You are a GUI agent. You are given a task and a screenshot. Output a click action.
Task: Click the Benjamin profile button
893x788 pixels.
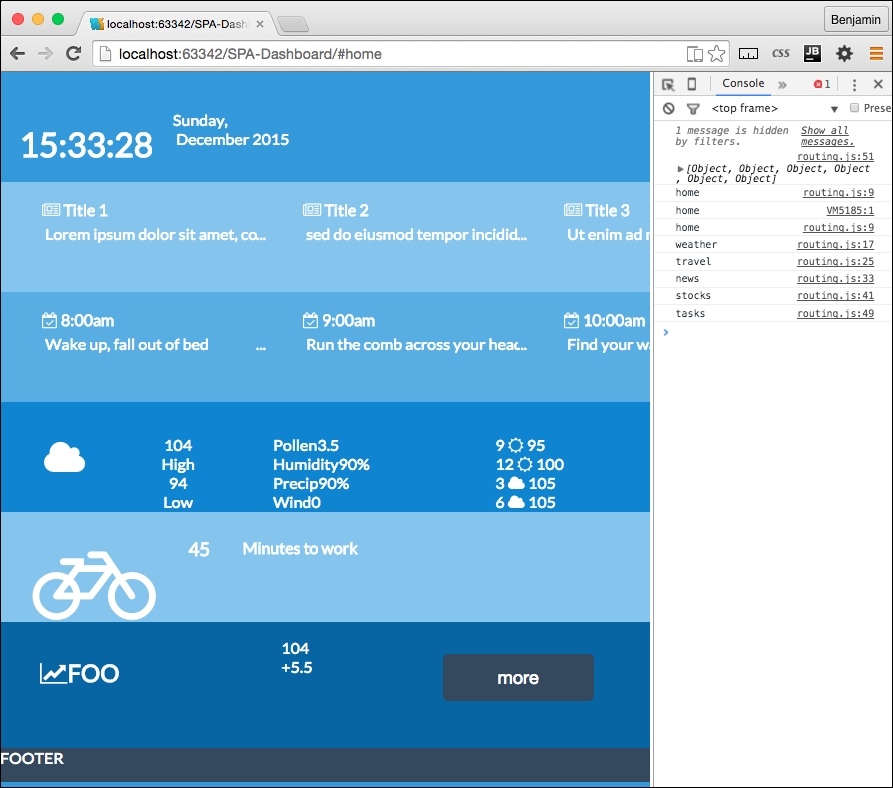coord(855,19)
